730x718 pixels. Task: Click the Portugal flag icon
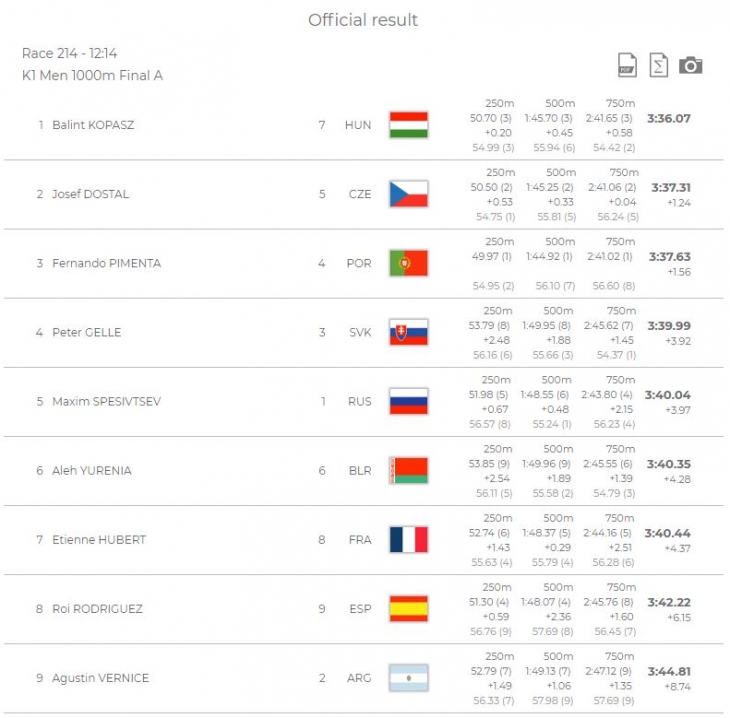click(408, 263)
